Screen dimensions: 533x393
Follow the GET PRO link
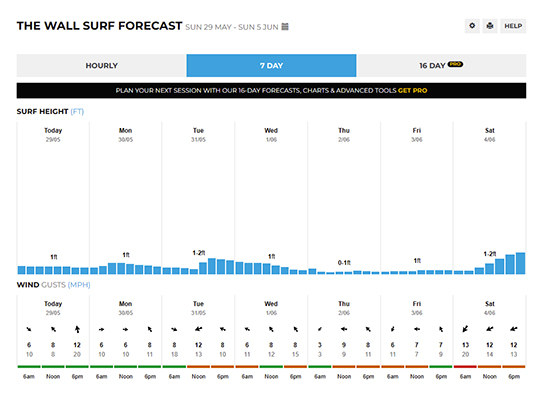coord(412,90)
